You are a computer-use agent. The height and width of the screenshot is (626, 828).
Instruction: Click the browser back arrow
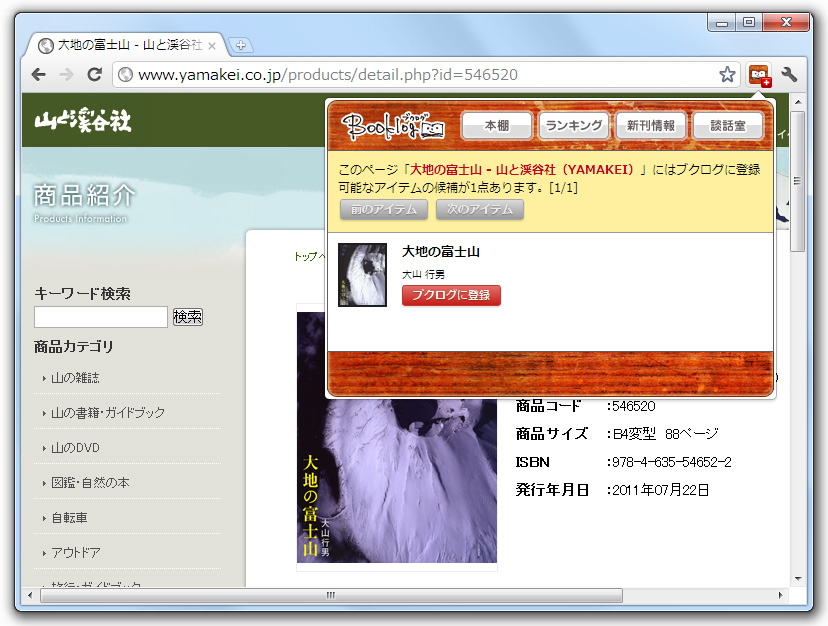pos(39,74)
